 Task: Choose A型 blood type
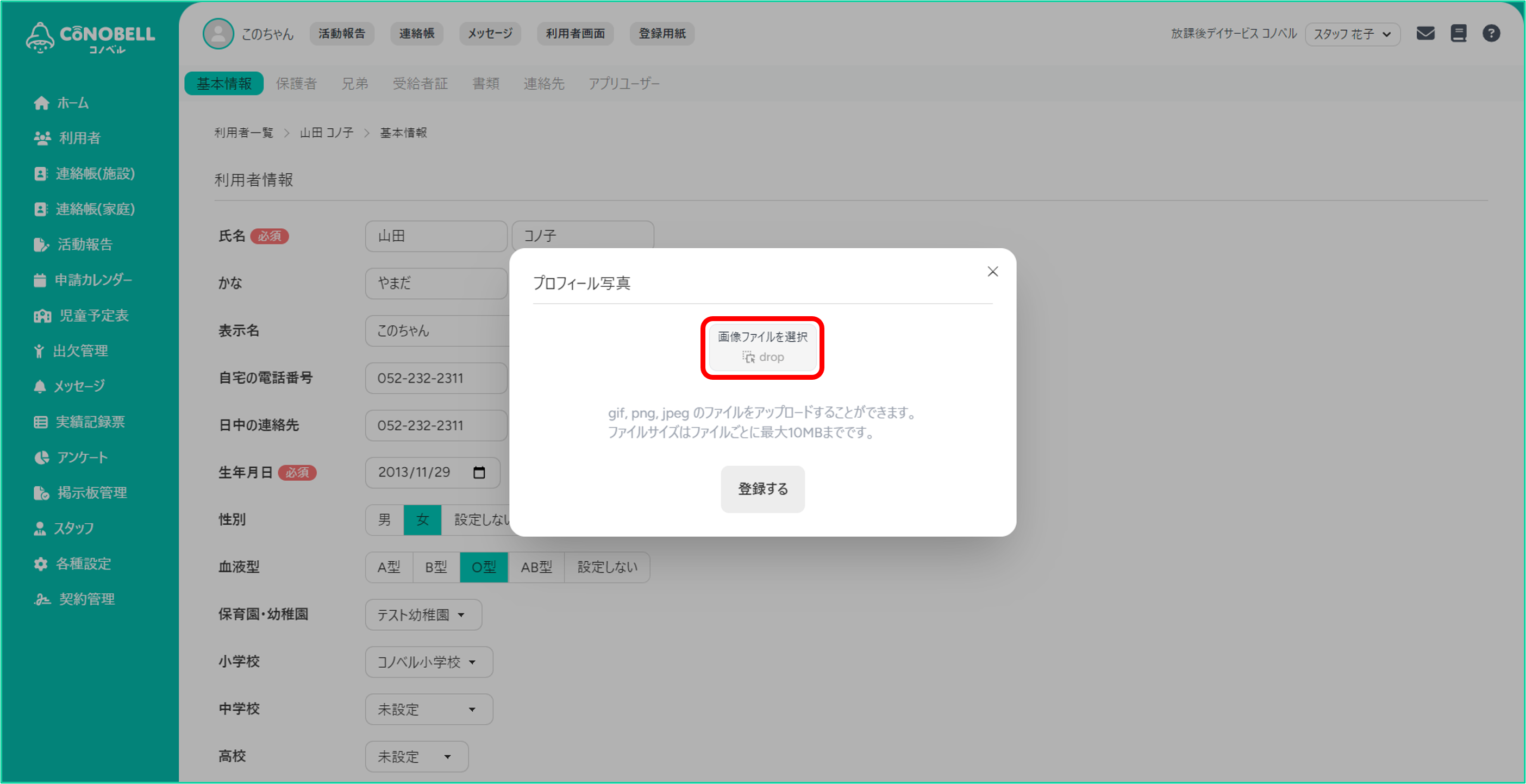click(x=389, y=567)
